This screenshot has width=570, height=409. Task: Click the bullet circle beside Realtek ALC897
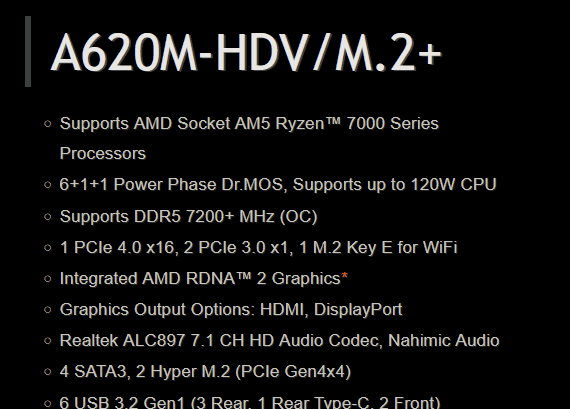(x=48, y=341)
